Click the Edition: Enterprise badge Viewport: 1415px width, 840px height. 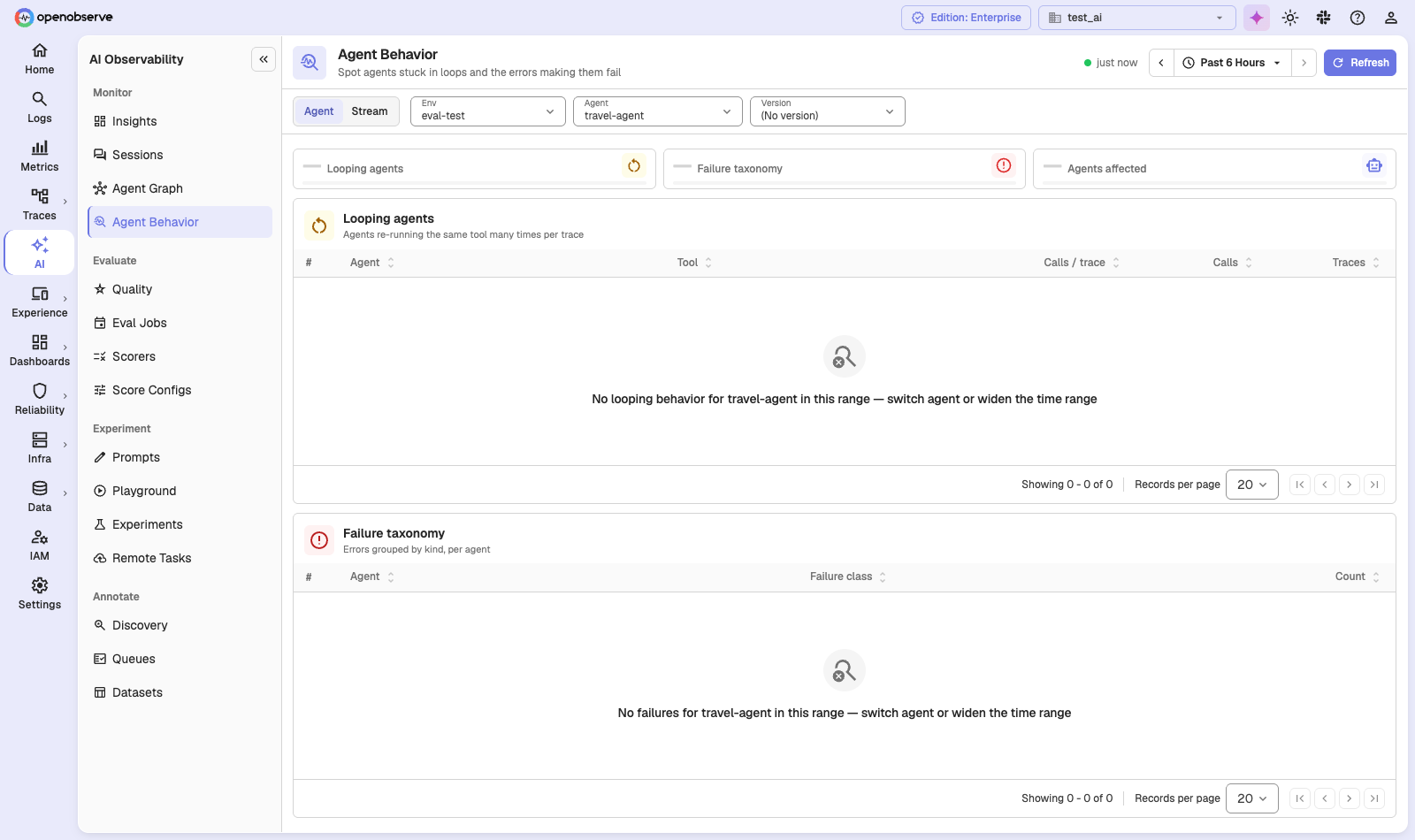pos(966,18)
